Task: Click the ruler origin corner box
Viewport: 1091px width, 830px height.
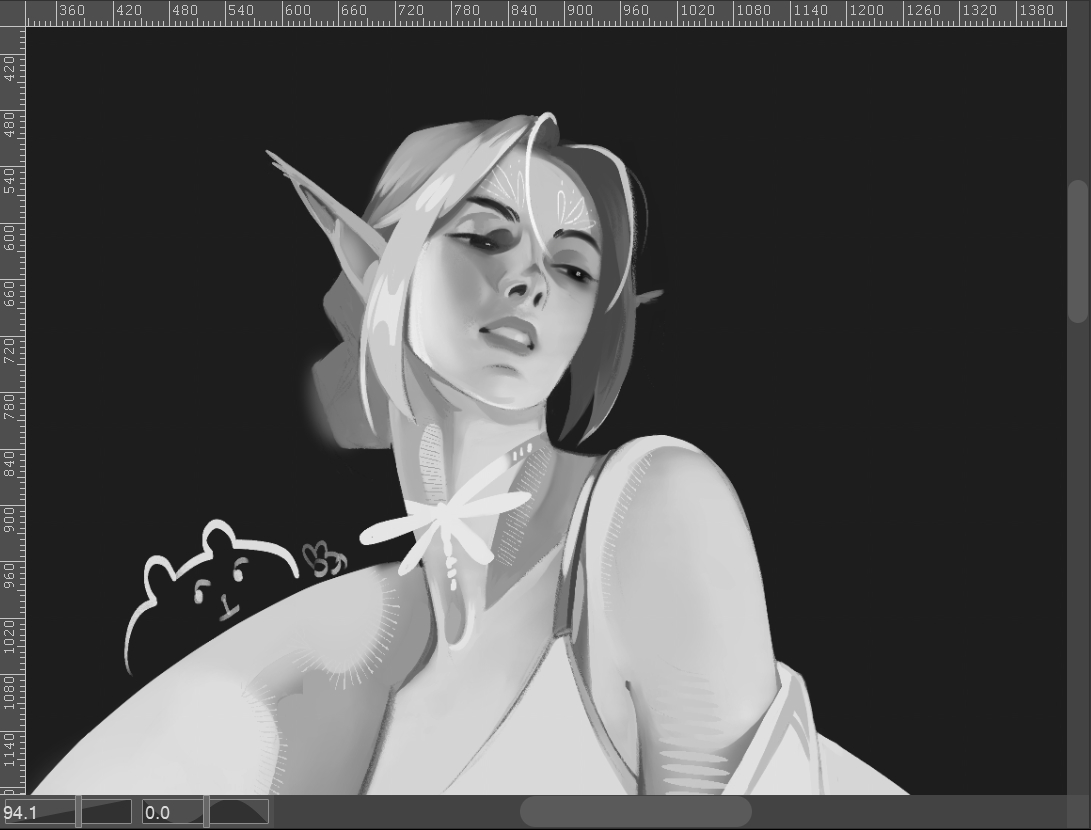Action: [11, 11]
